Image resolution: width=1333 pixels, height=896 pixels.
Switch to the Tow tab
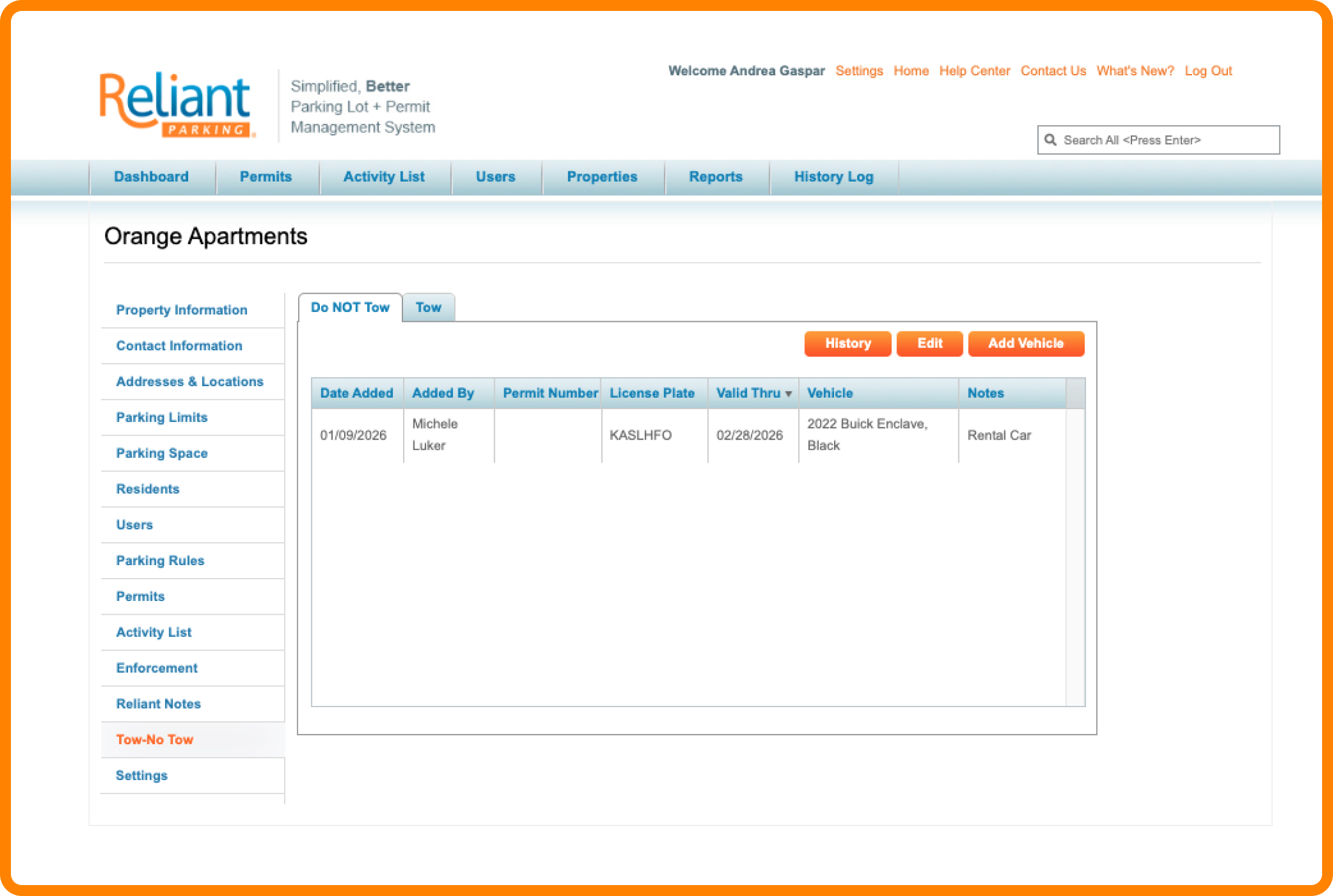pyautogui.click(x=428, y=308)
